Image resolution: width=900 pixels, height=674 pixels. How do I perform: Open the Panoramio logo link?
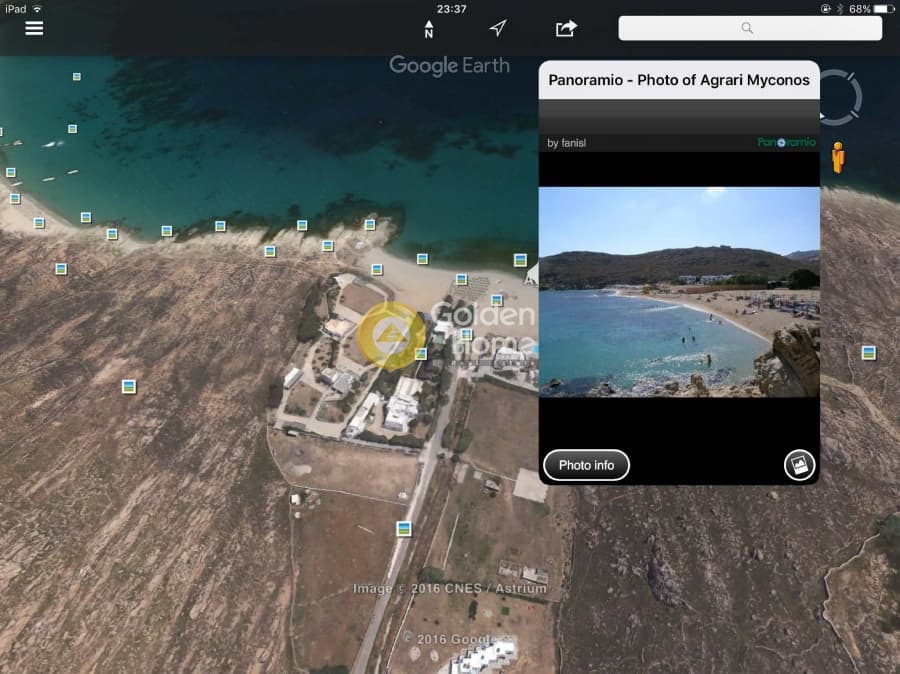click(x=786, y=142)
